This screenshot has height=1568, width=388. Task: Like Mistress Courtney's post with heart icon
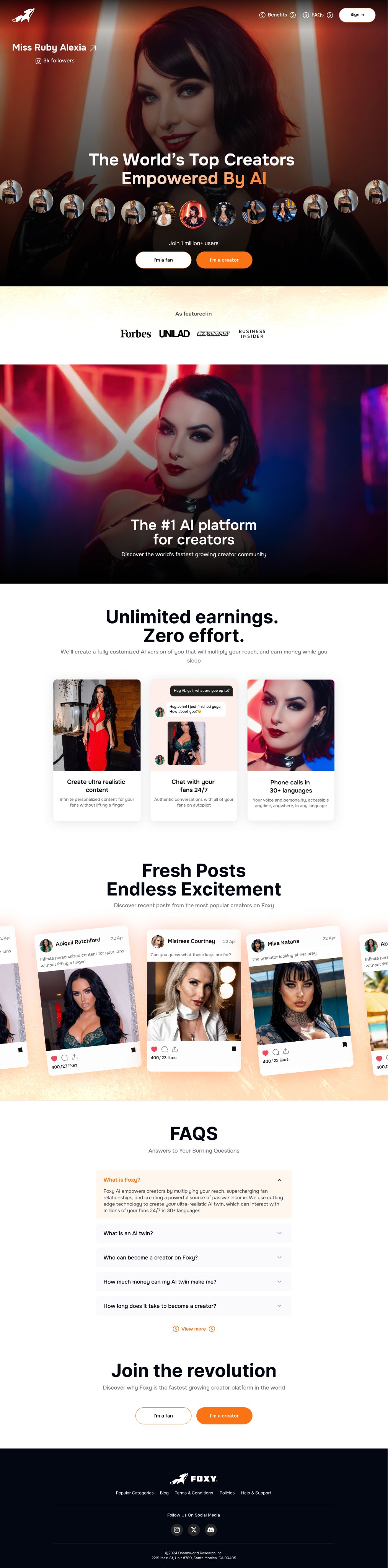pos(155,1049)
